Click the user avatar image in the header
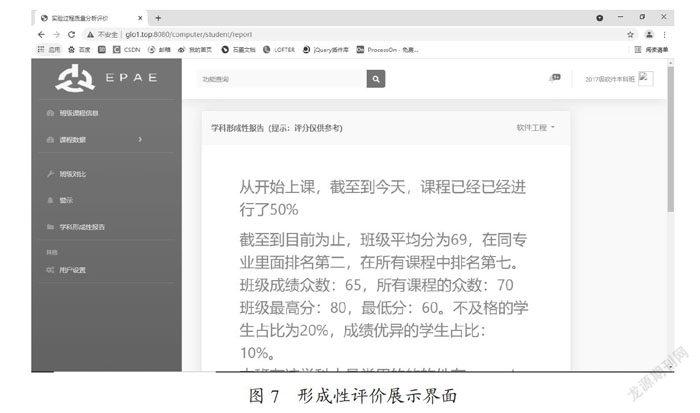The width and height of the screenshot is (700, 413). click(646, 78)
